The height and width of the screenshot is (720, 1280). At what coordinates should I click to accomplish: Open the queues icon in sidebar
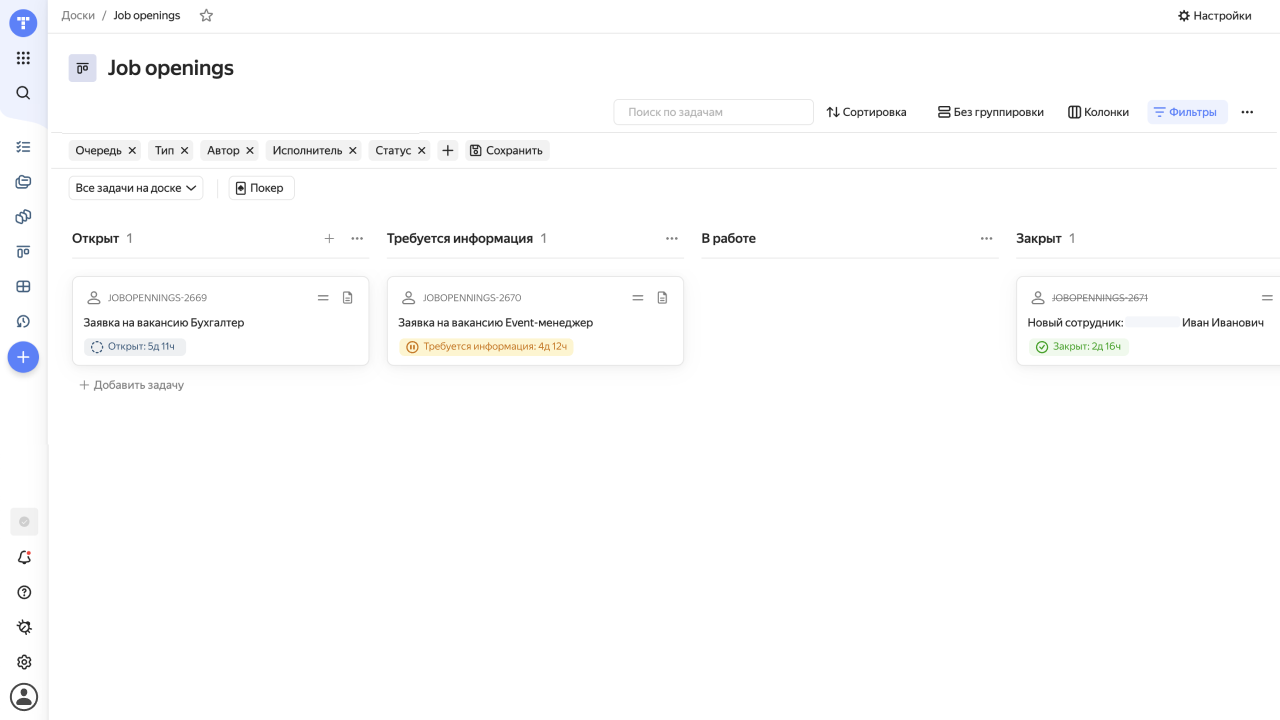23,182
